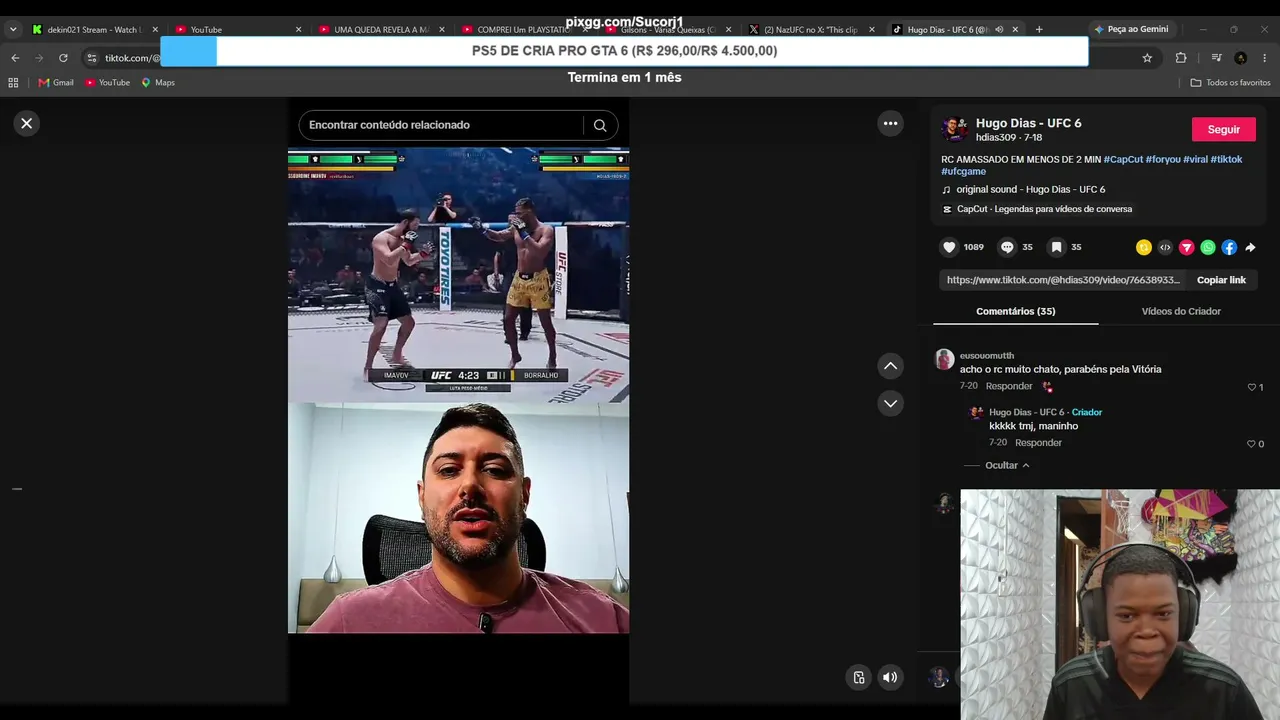Like the creator's kkkkk tmj reply

[x=1251, y=444]
